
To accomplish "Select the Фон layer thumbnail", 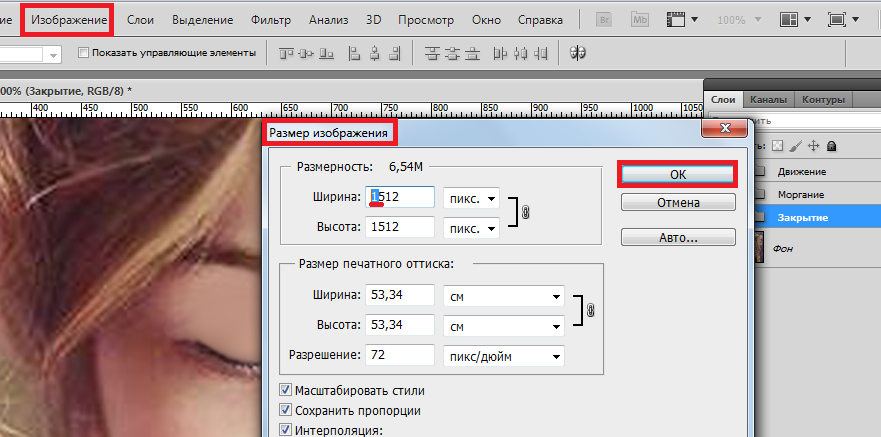I will (760, 248).
